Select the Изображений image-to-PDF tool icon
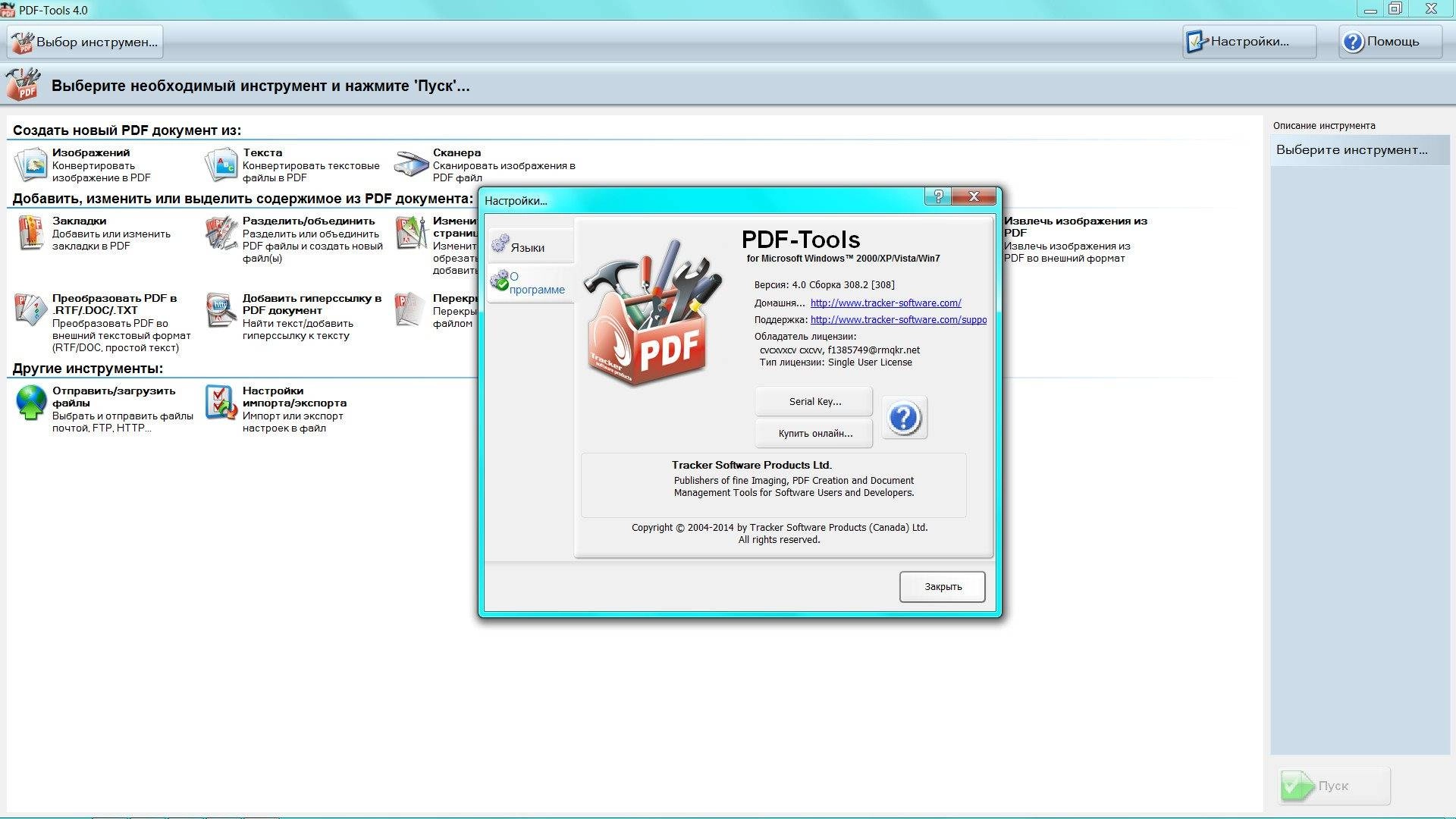Screen dimensions: 1456x819 click(x=31, y=165)
